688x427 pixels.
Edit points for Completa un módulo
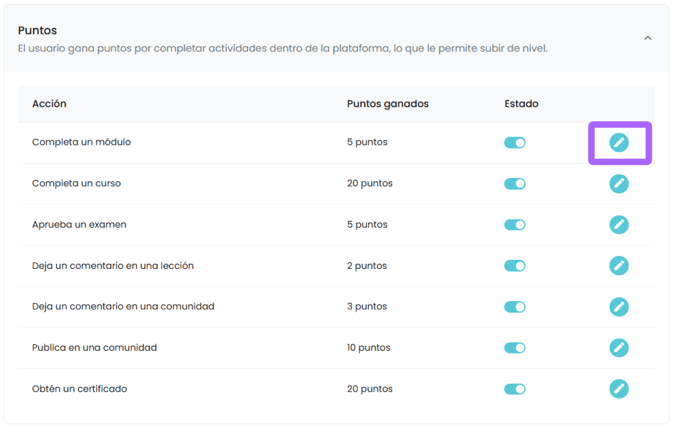(x=619, y=143)
